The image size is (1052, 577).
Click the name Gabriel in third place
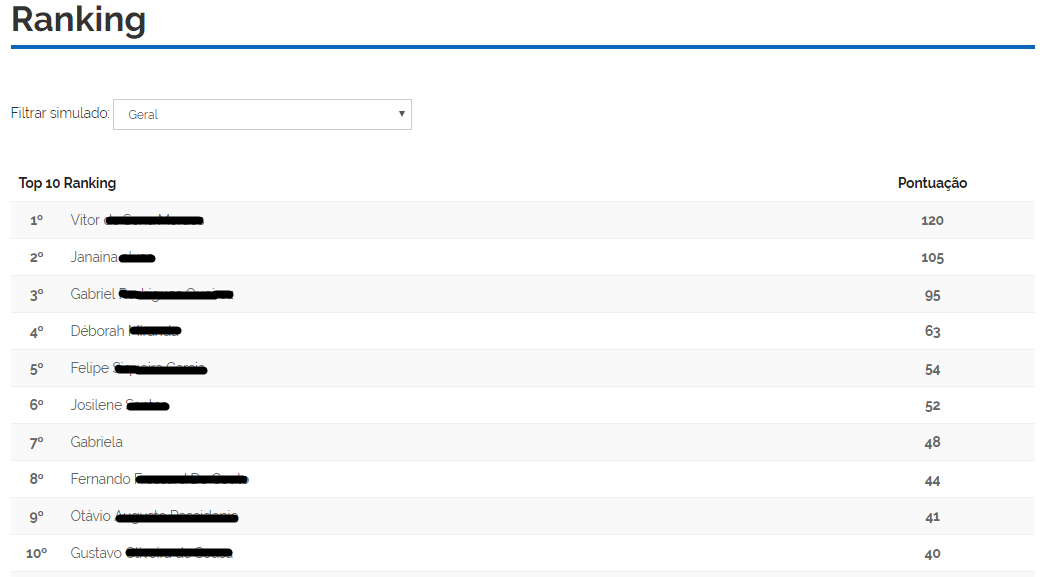click(93, 294)
